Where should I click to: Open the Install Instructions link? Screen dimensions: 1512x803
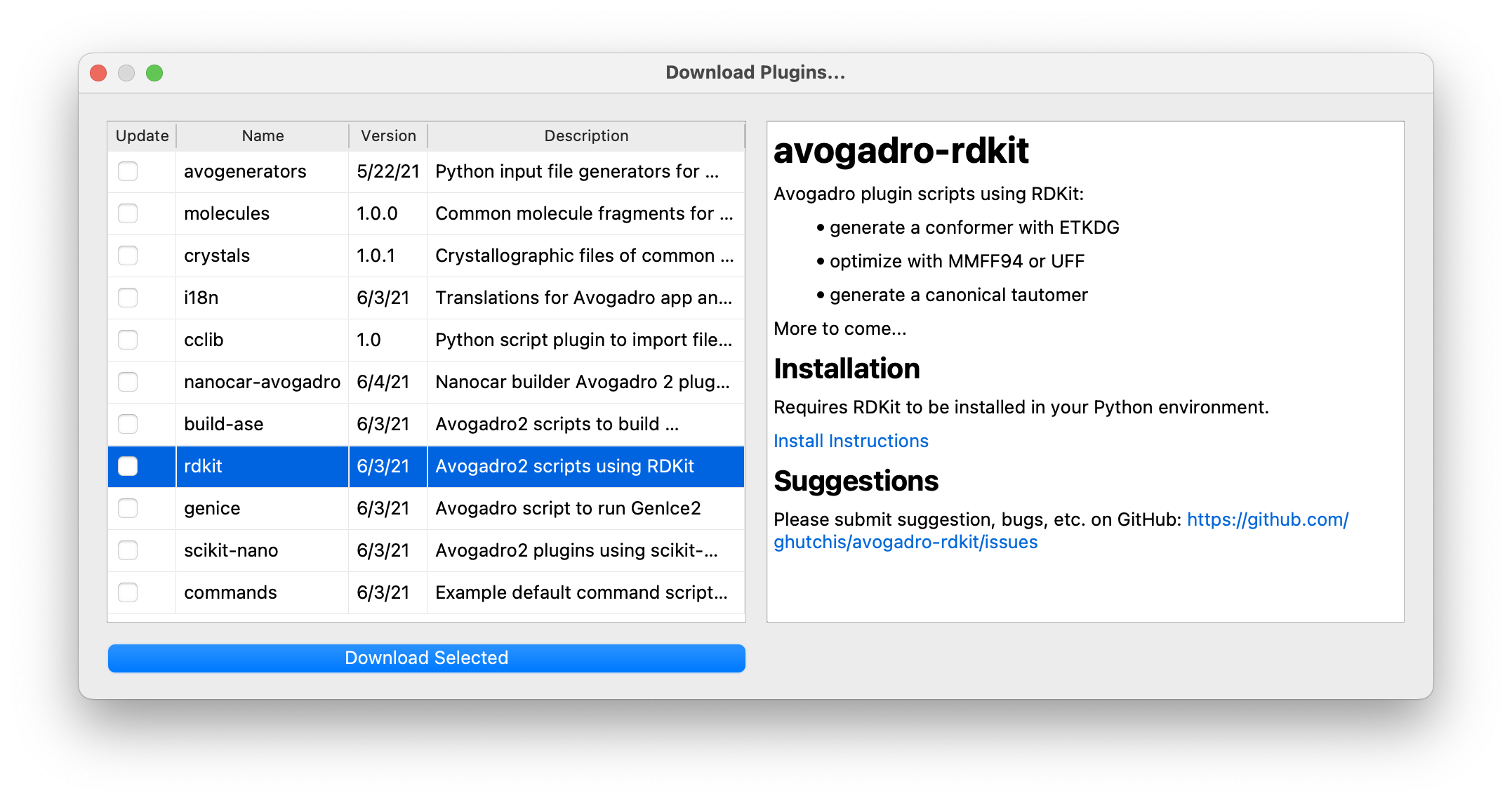click(x=851, y=441)
